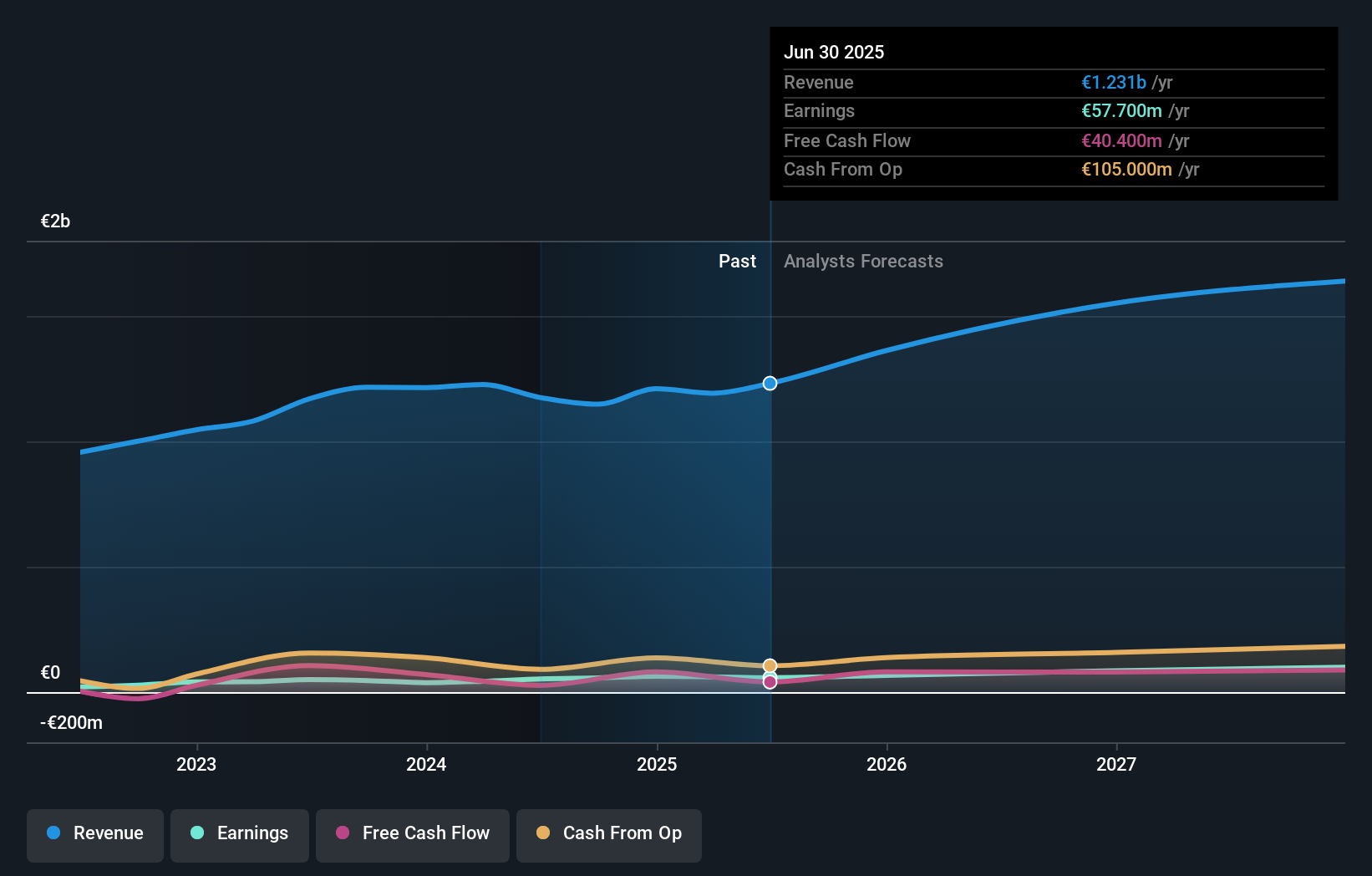
Task: Click the orange Cash From Op legend dot
Action: click(x=544, y=833)
